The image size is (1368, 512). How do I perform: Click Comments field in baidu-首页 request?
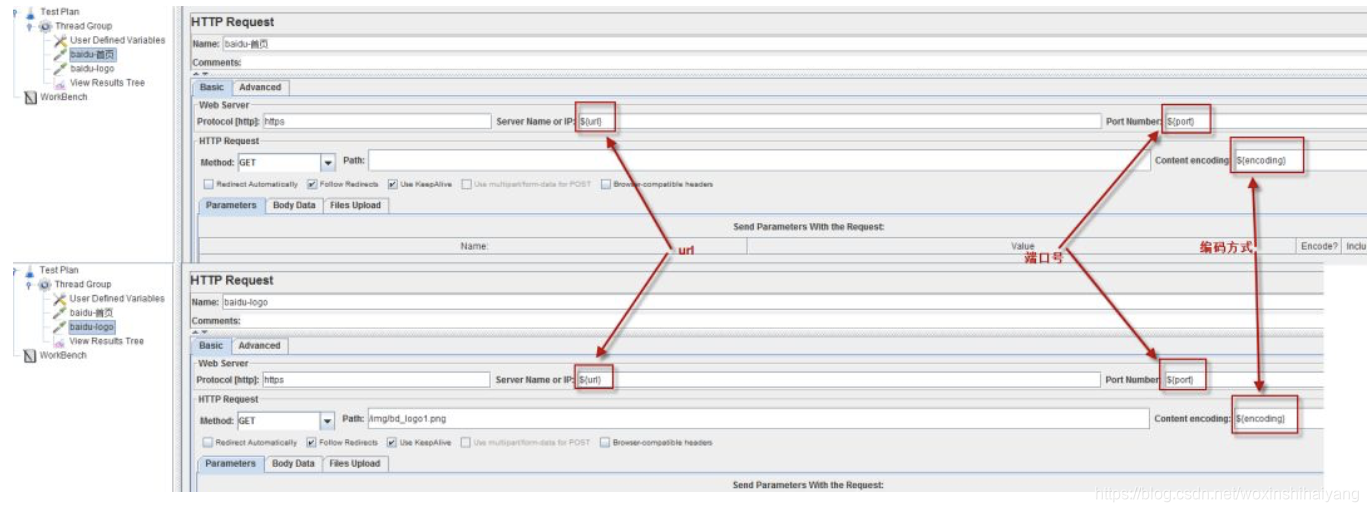805,63
